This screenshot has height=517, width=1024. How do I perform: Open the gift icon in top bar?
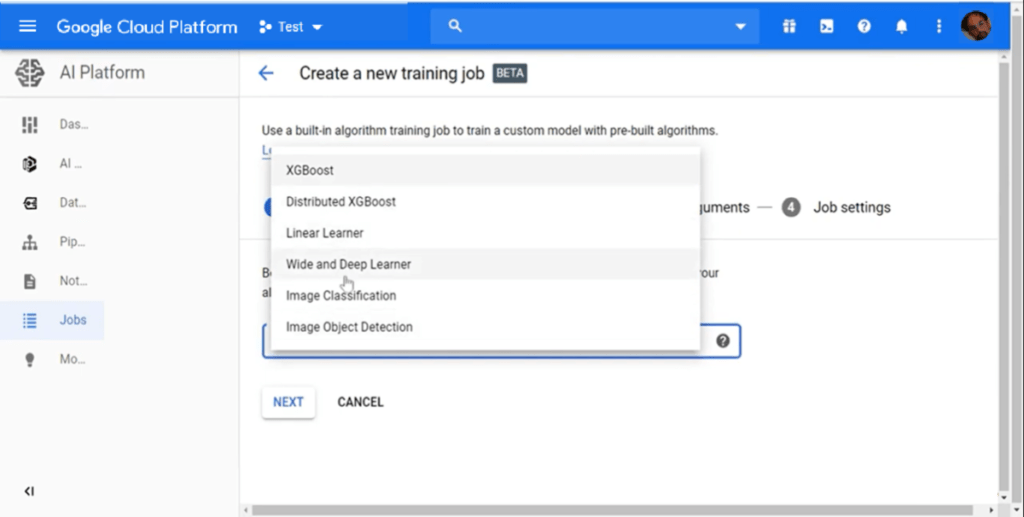tap(789, 27)
